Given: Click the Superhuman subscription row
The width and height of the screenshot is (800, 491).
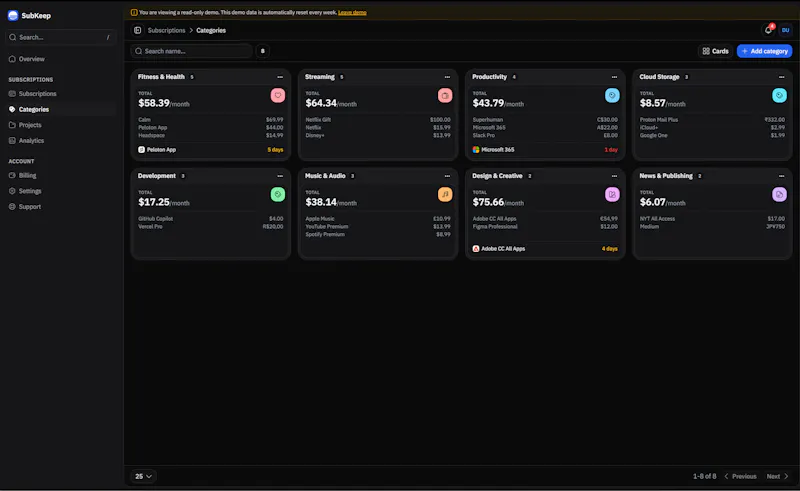Looking at the screenshot, I should pyautogui.click(x=545, y=119).
